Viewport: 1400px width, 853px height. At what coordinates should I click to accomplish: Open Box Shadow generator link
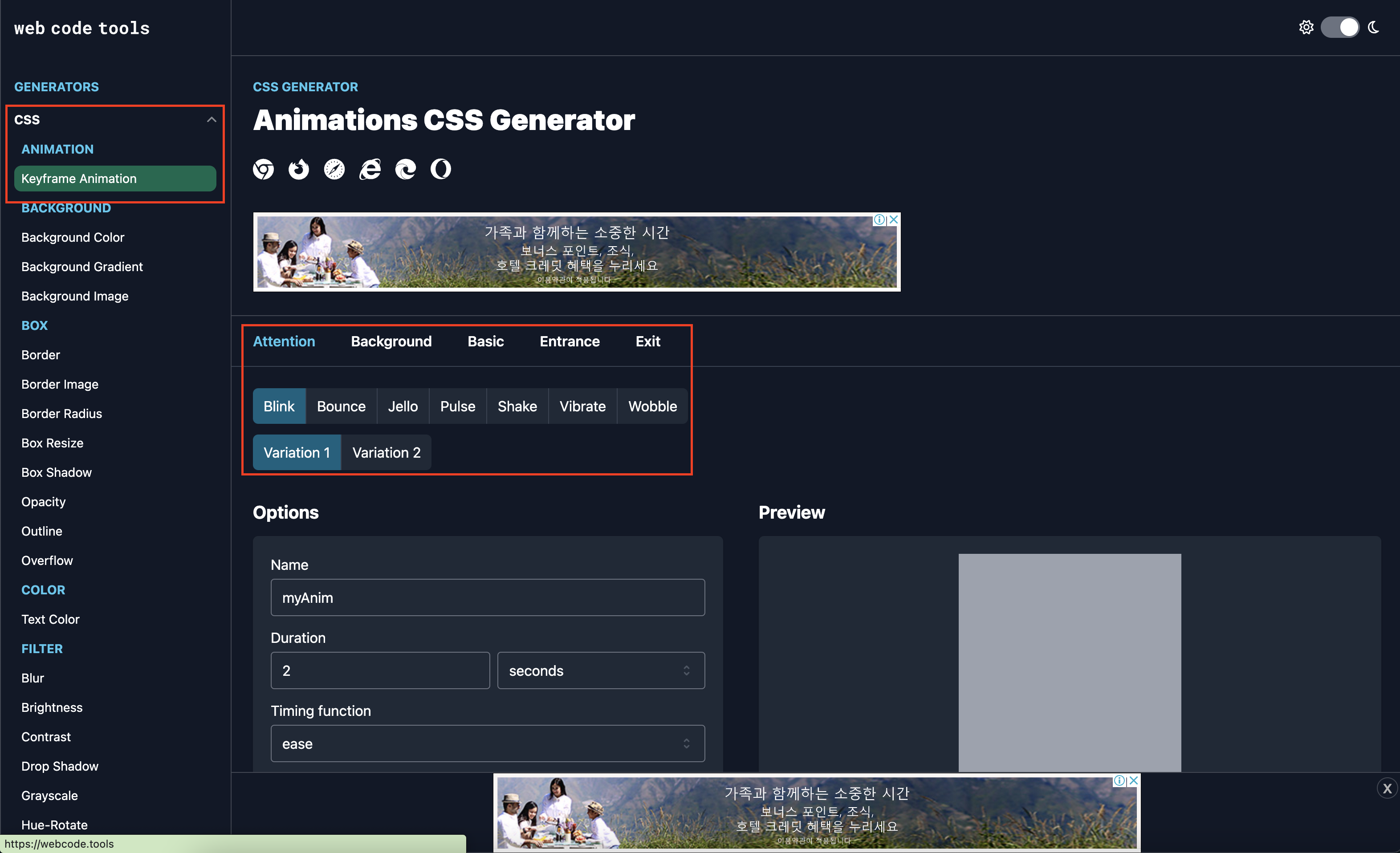[56, 472]
